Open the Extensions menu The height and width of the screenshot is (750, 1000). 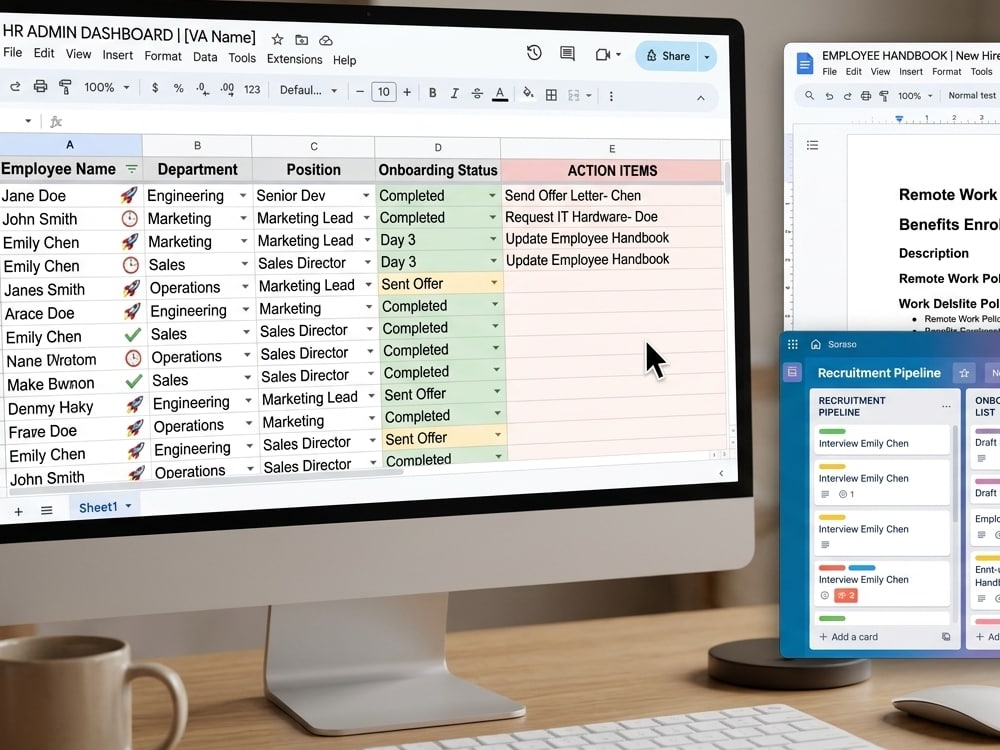(x=294, y=59)
